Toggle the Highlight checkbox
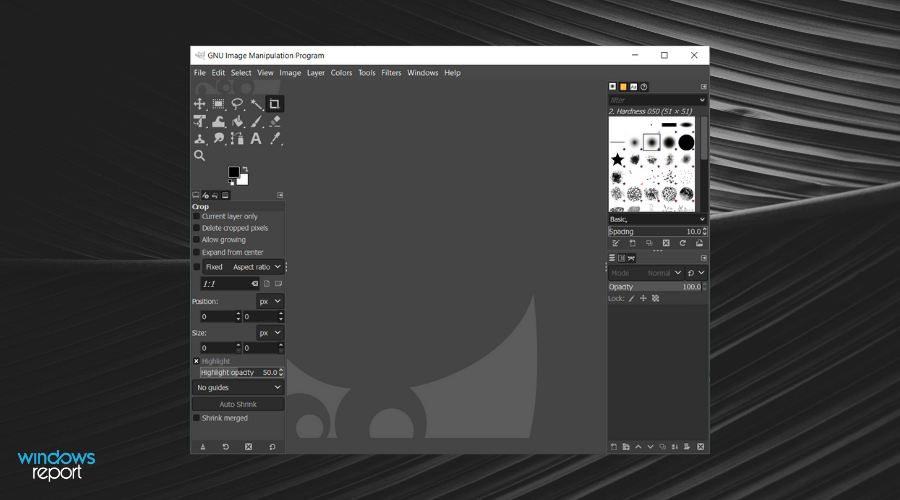Screen dimensions: 900x500 [196, 361]
